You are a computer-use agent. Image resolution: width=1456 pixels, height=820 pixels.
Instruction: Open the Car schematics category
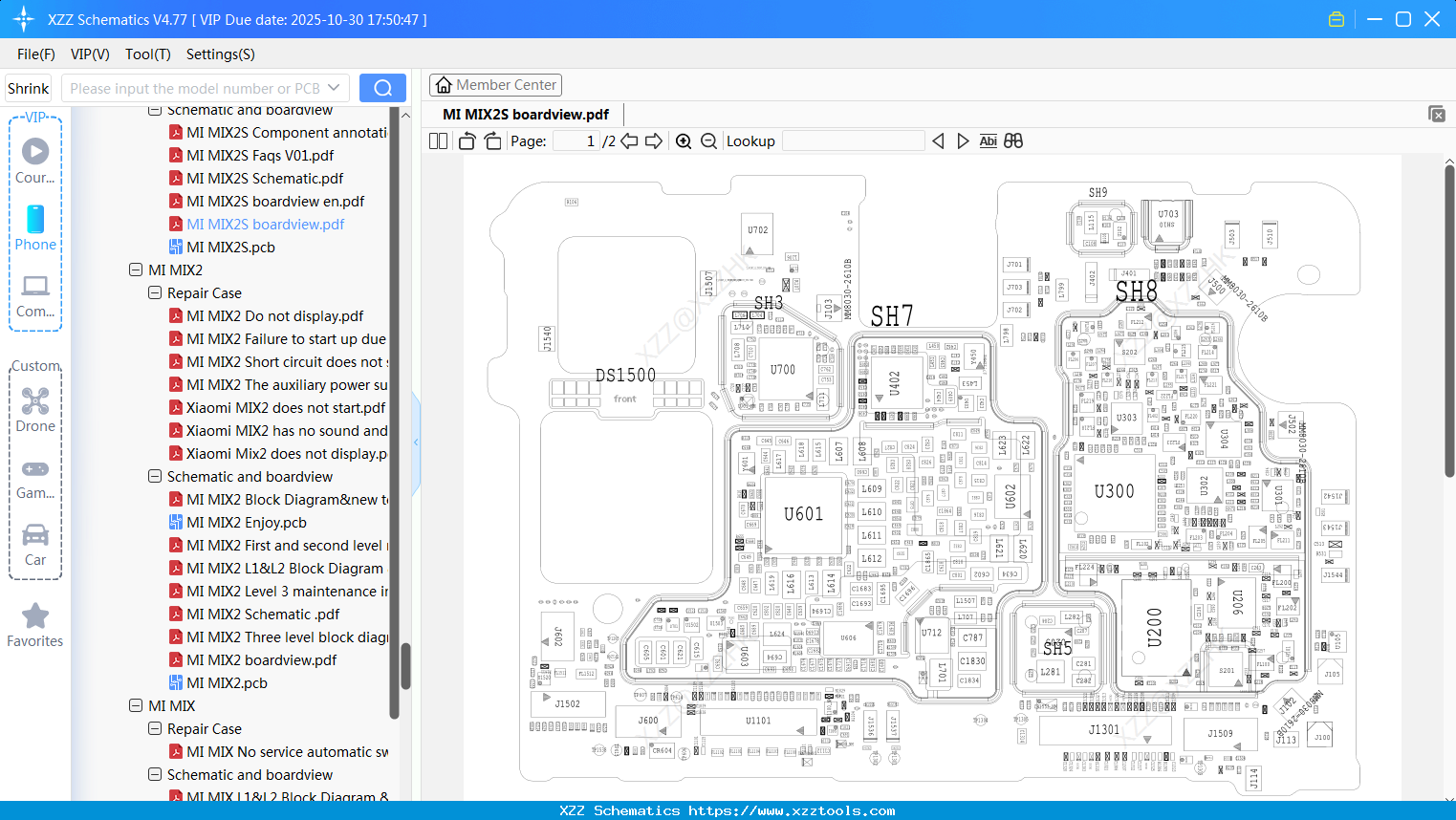[x=35, y=545]
